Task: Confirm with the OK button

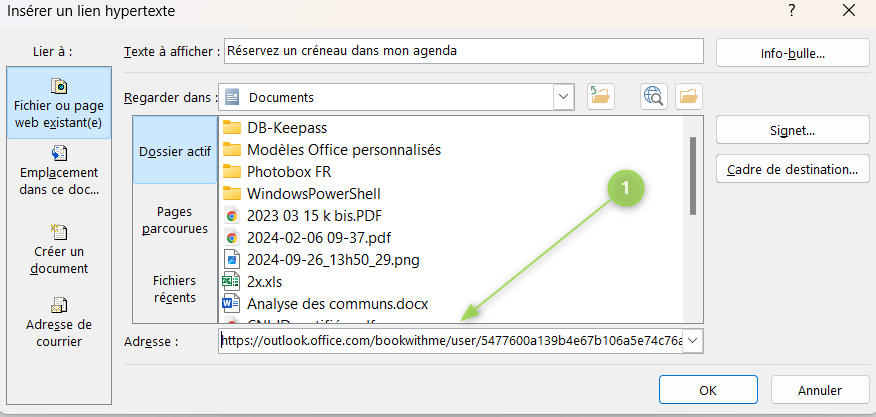Action: [x=707, y=390]
